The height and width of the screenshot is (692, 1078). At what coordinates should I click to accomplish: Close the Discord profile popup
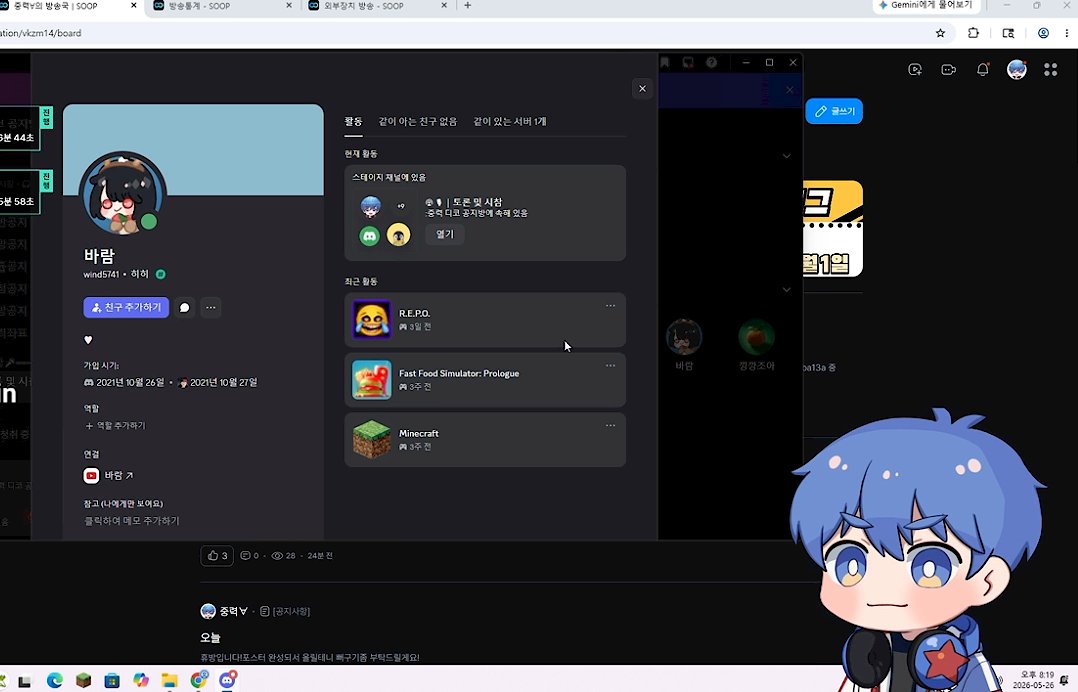(x=642, y=89)
